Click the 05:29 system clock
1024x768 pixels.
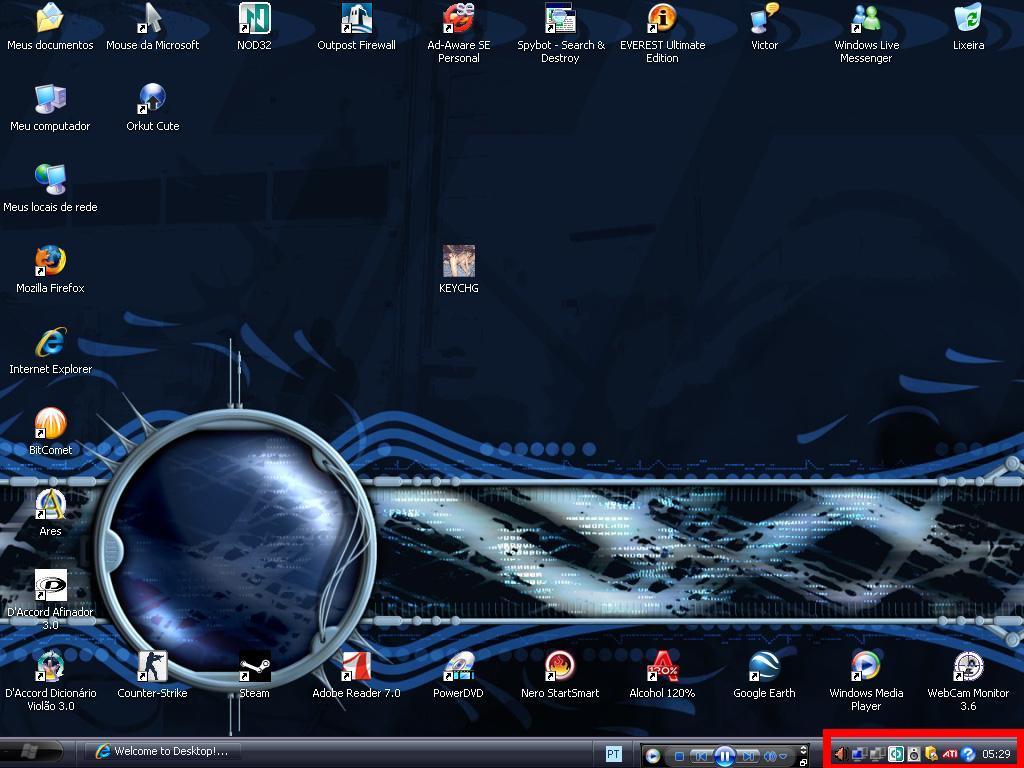[996, 754]
